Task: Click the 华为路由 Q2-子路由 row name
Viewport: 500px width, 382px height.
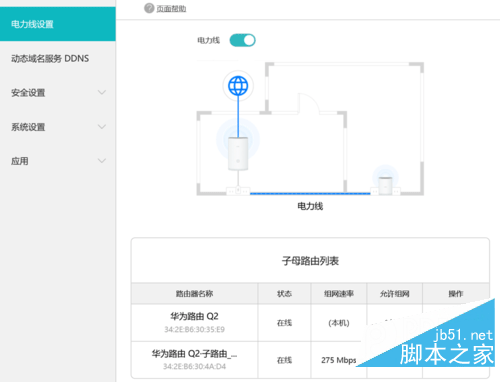Action: (194, 353)
